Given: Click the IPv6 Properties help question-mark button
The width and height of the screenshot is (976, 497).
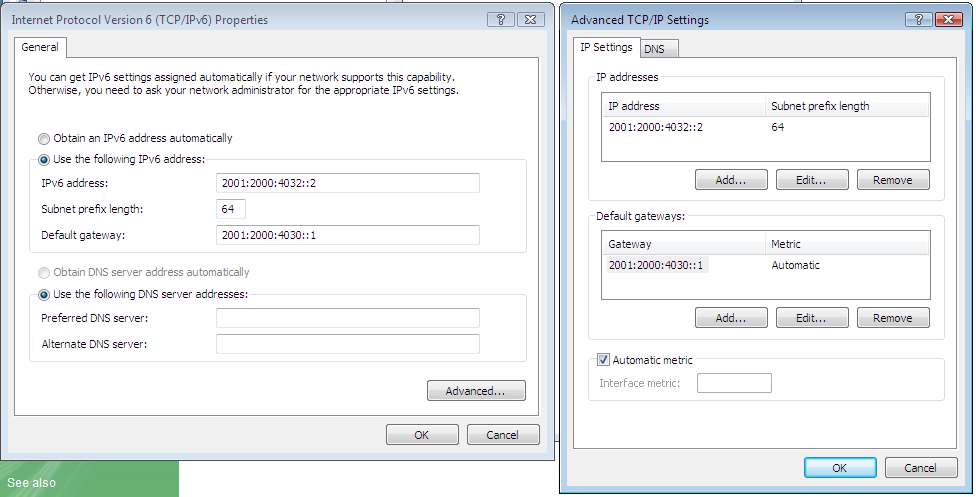Looking at the screenshot, I should 500,19.
